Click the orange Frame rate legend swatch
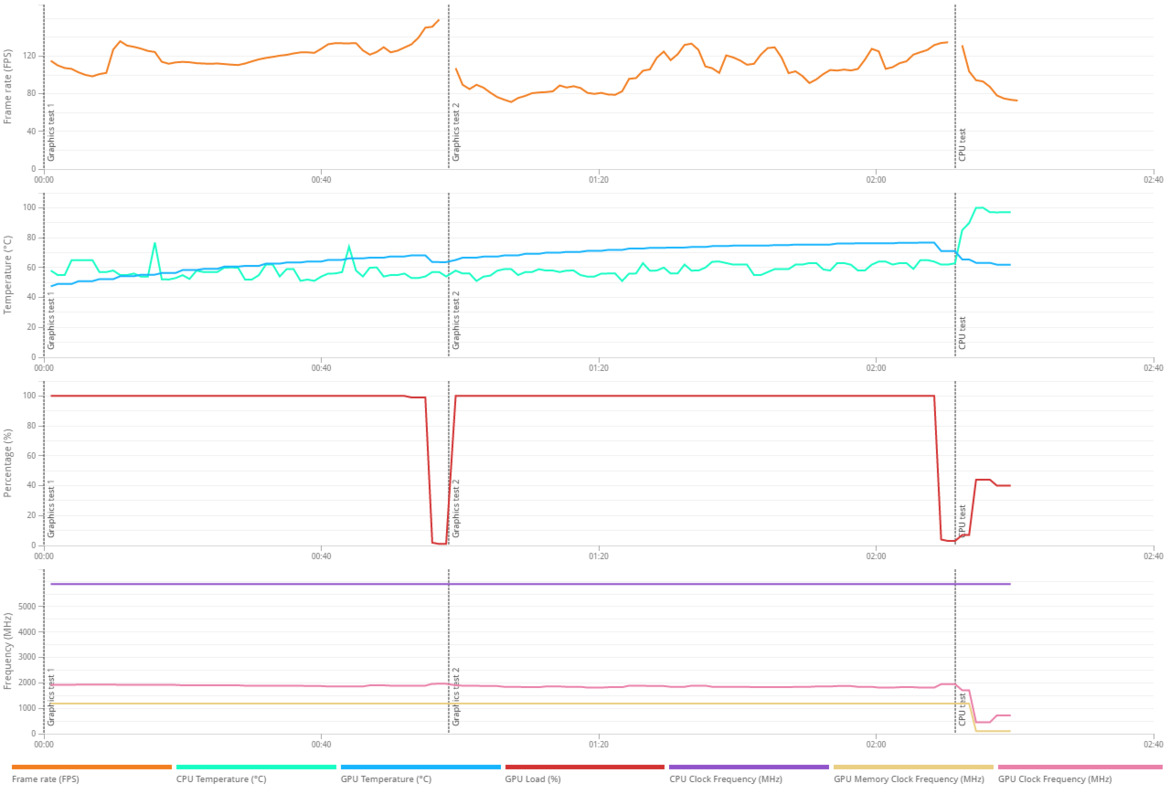This screenshot has width=1170, height=794. pyautogui.click(x=92, y=766)
